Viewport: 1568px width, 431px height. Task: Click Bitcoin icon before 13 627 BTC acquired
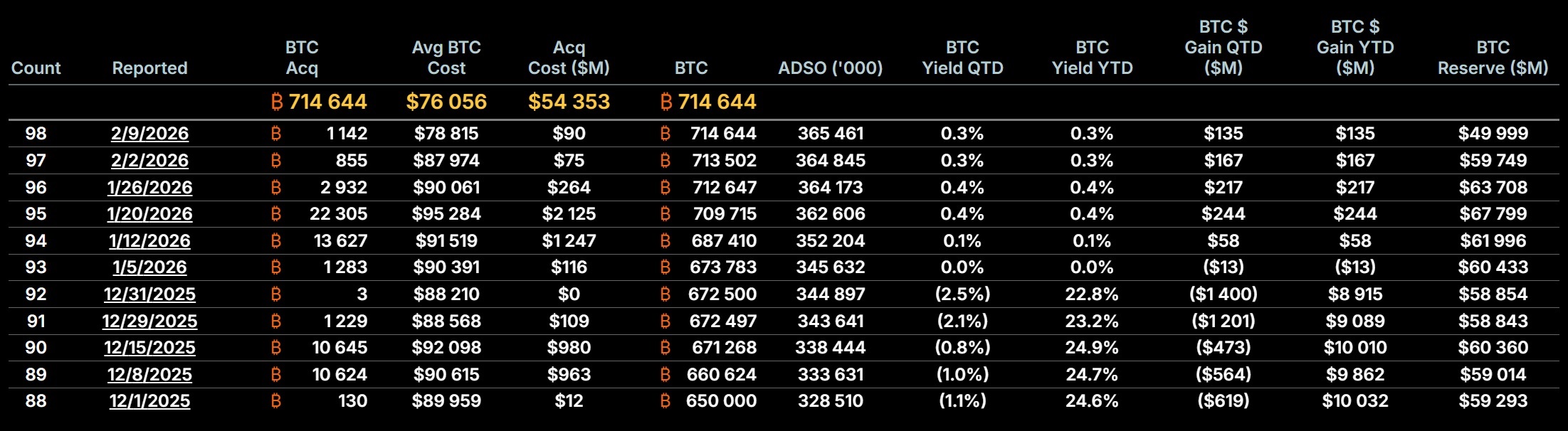[276, 241]
